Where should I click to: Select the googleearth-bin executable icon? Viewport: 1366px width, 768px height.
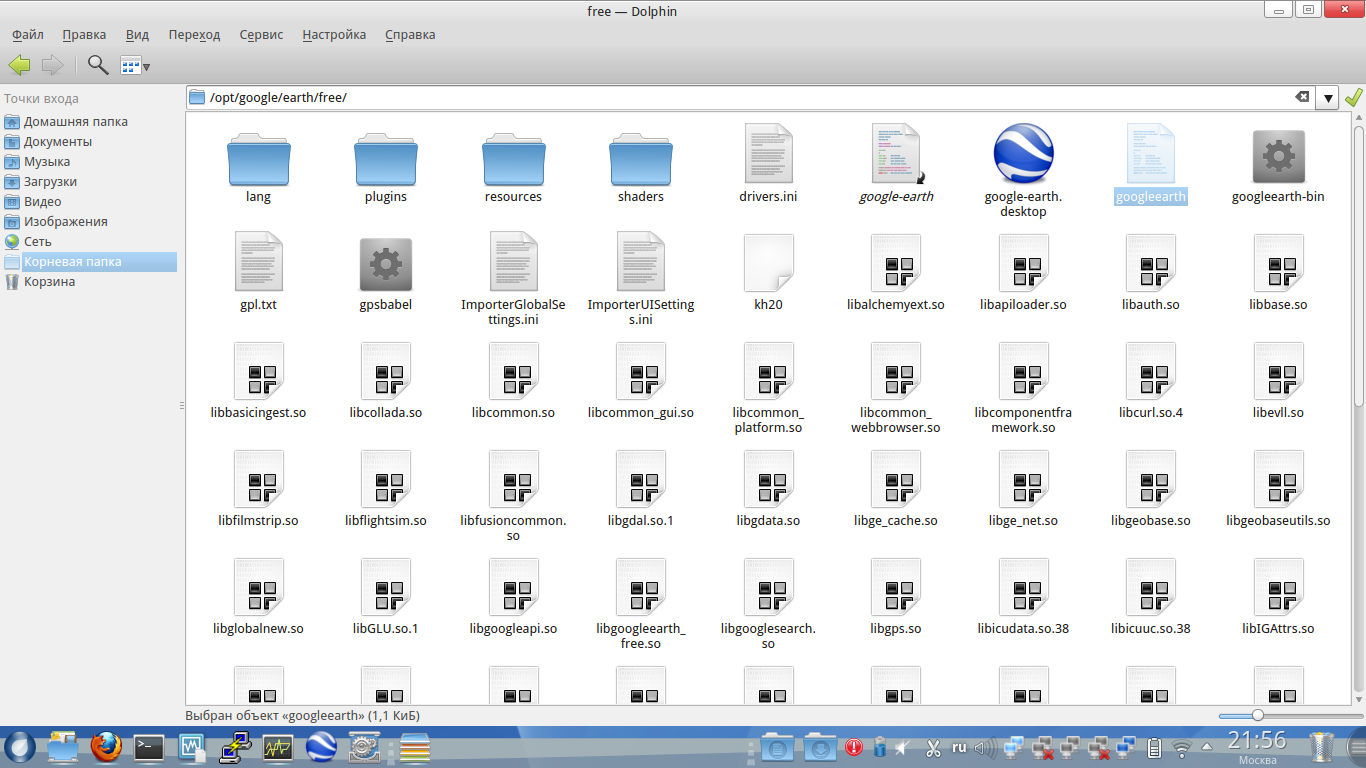click(x=1278, y=157)
